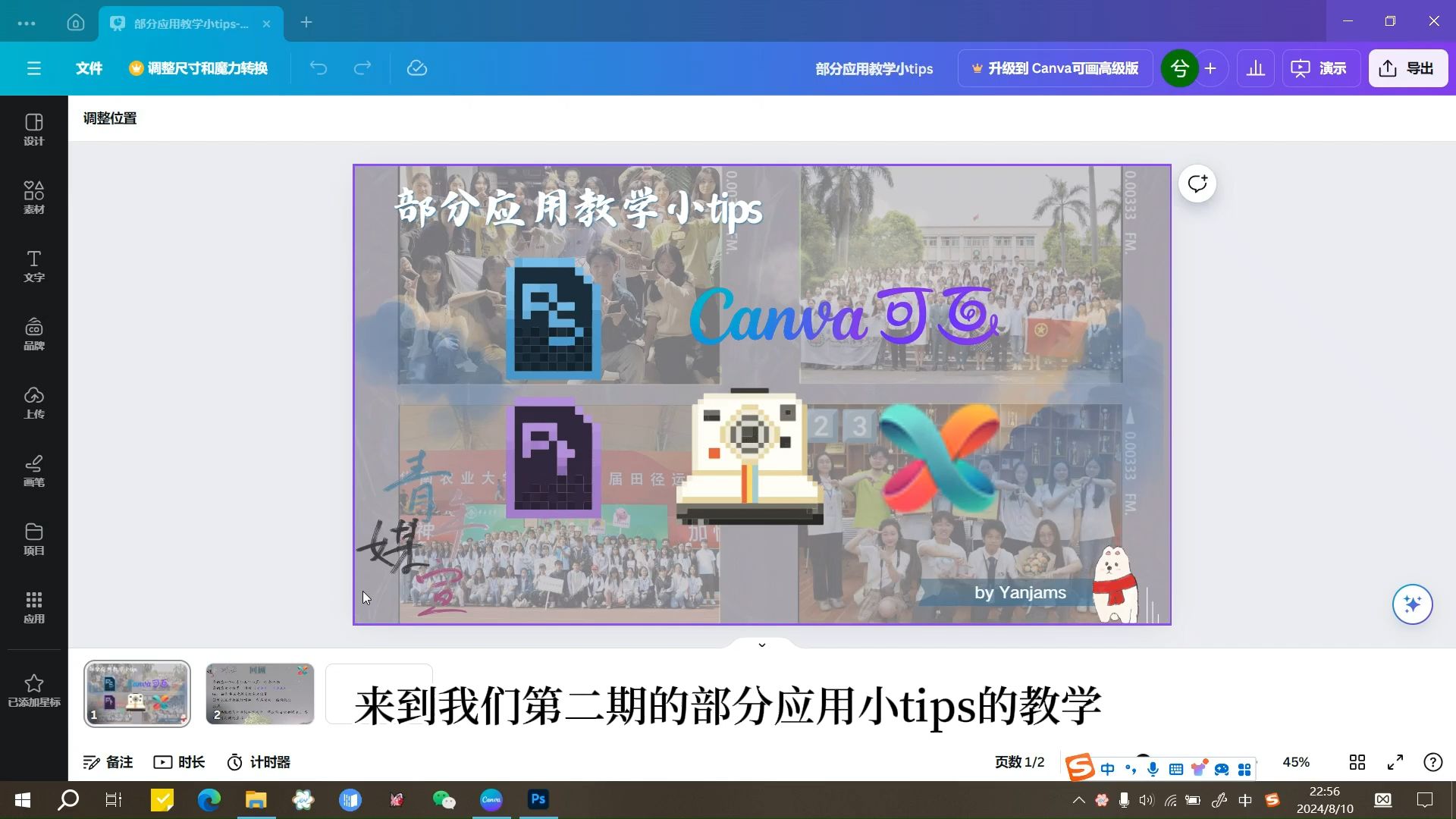Click the green user avatar
Viewport: 1456px width, 819px height.
[1179, 68]
